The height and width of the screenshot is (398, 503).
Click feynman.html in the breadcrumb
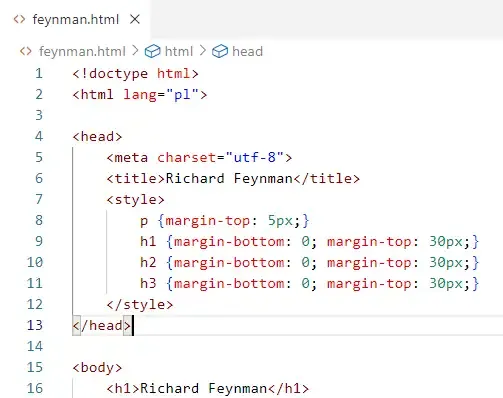(x=82, y=51)
